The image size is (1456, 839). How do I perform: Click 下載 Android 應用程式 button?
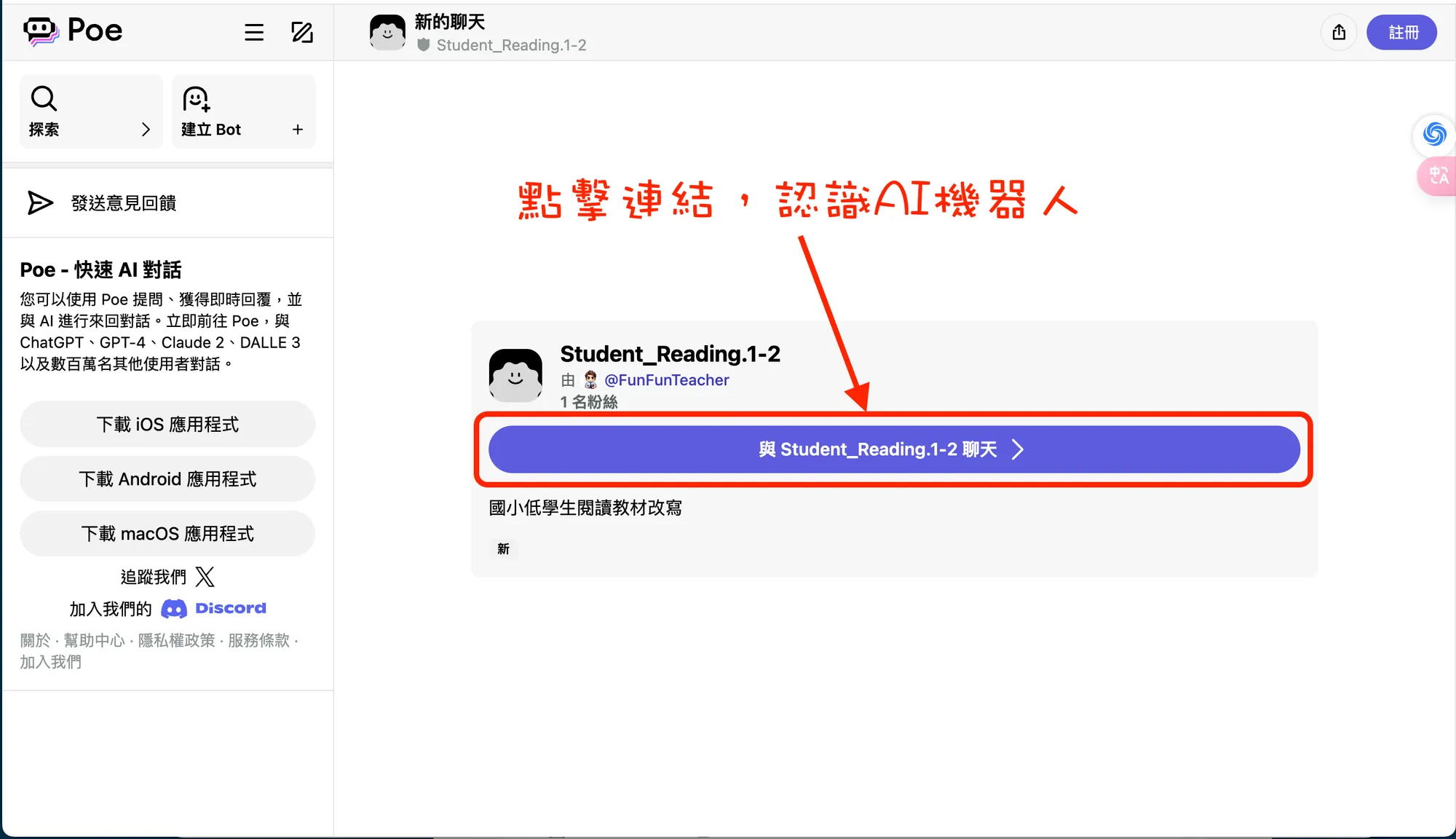point(167,479)
